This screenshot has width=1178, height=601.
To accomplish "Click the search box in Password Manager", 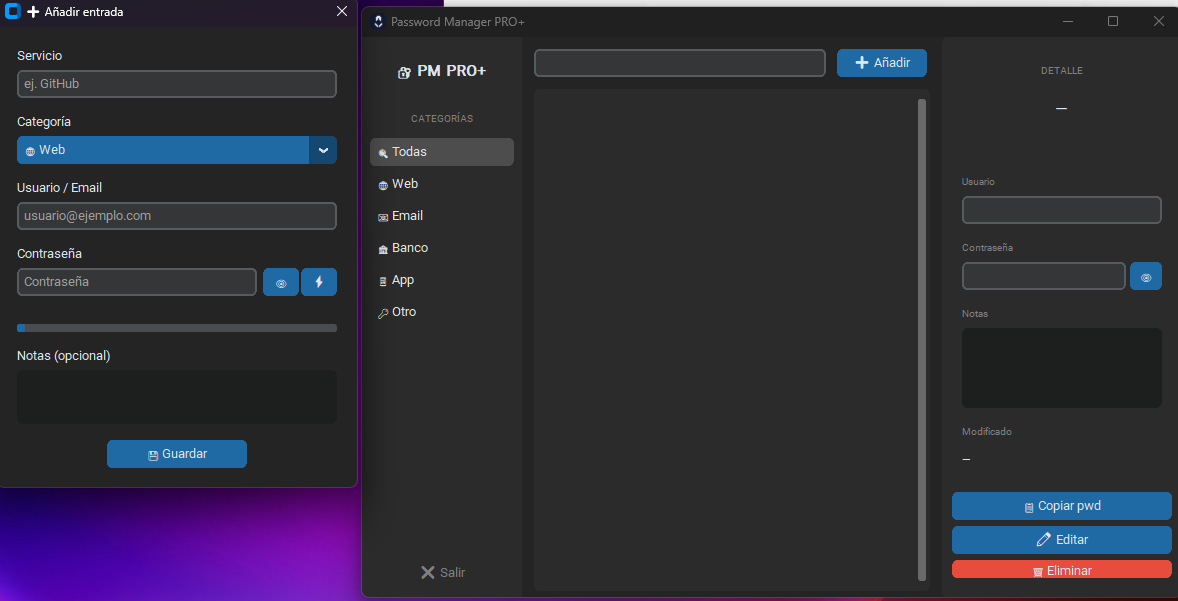I will tap(680, 63).
